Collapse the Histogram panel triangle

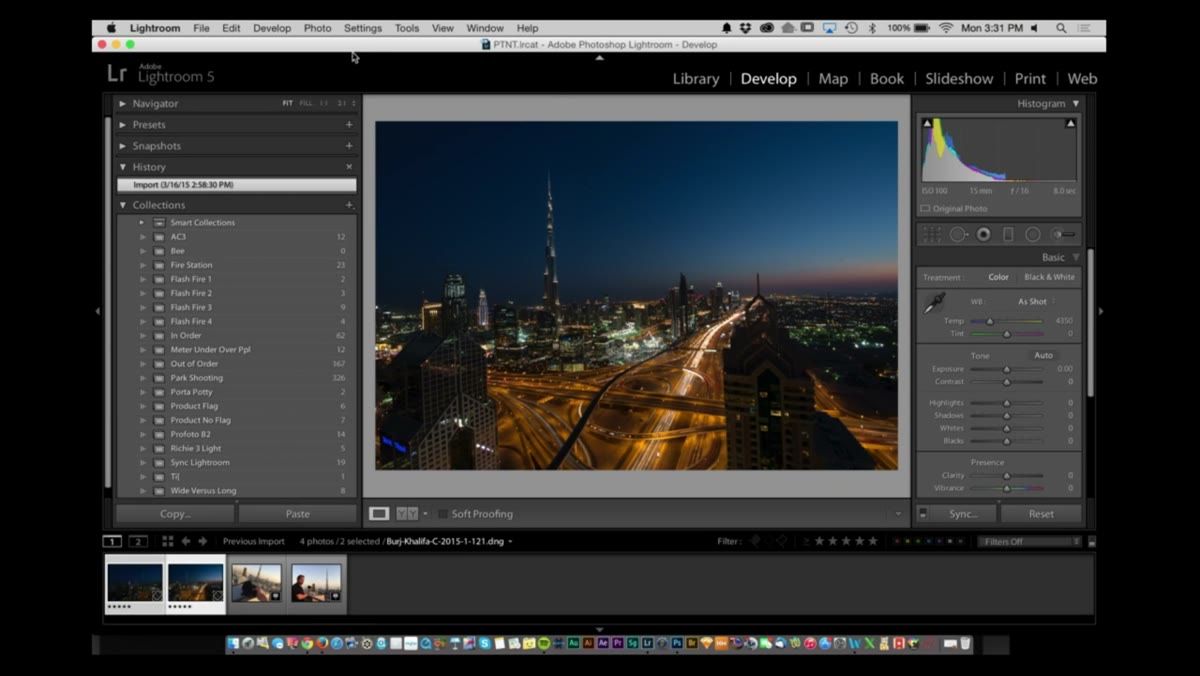(x=1076, y=103)
